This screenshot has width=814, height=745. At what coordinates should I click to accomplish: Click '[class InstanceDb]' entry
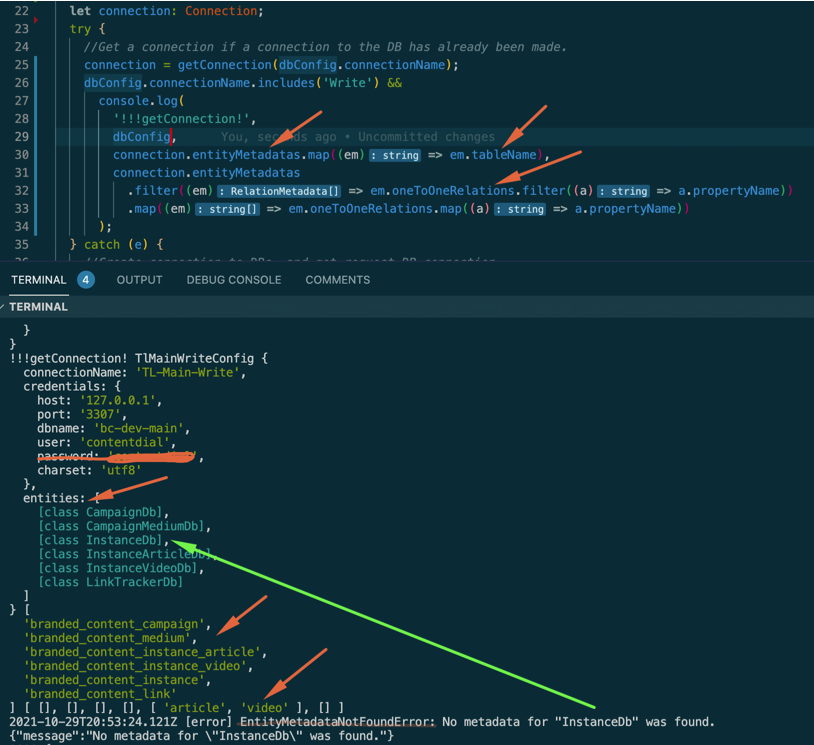coord(101,540)
